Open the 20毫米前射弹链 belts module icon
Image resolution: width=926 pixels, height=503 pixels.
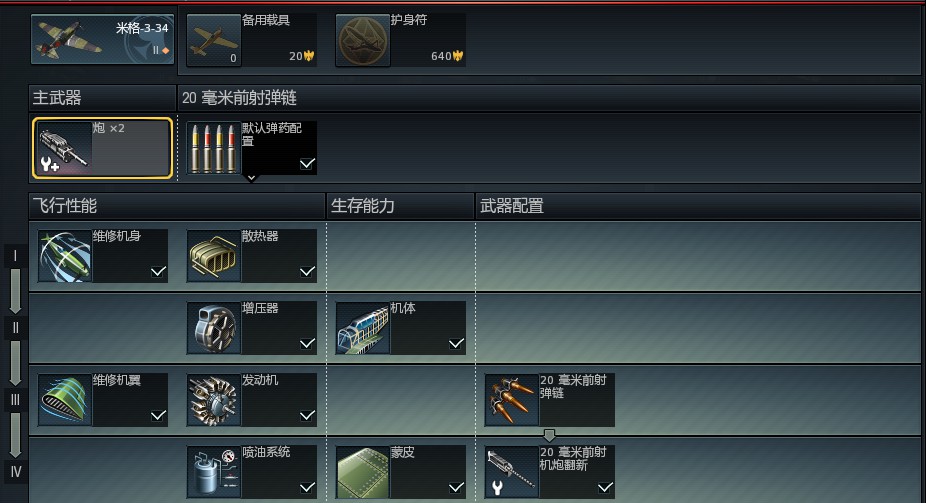[x=511, y=400]
